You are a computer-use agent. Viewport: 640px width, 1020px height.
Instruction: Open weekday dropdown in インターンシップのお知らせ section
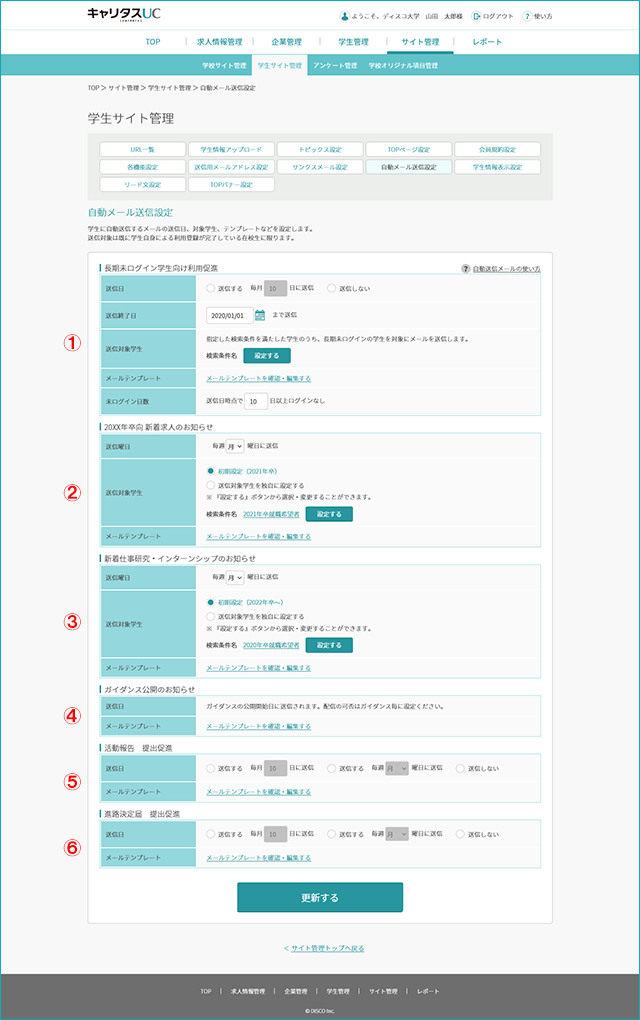(235, 578)
